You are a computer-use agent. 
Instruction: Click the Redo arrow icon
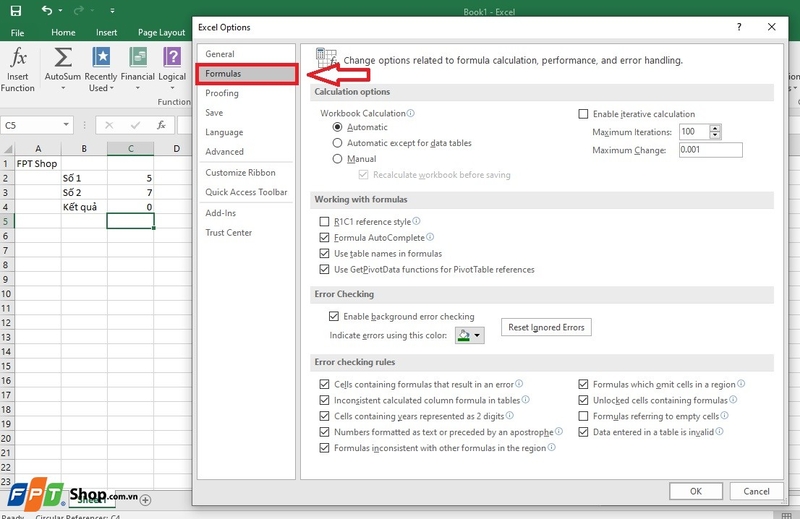(79, 10)
